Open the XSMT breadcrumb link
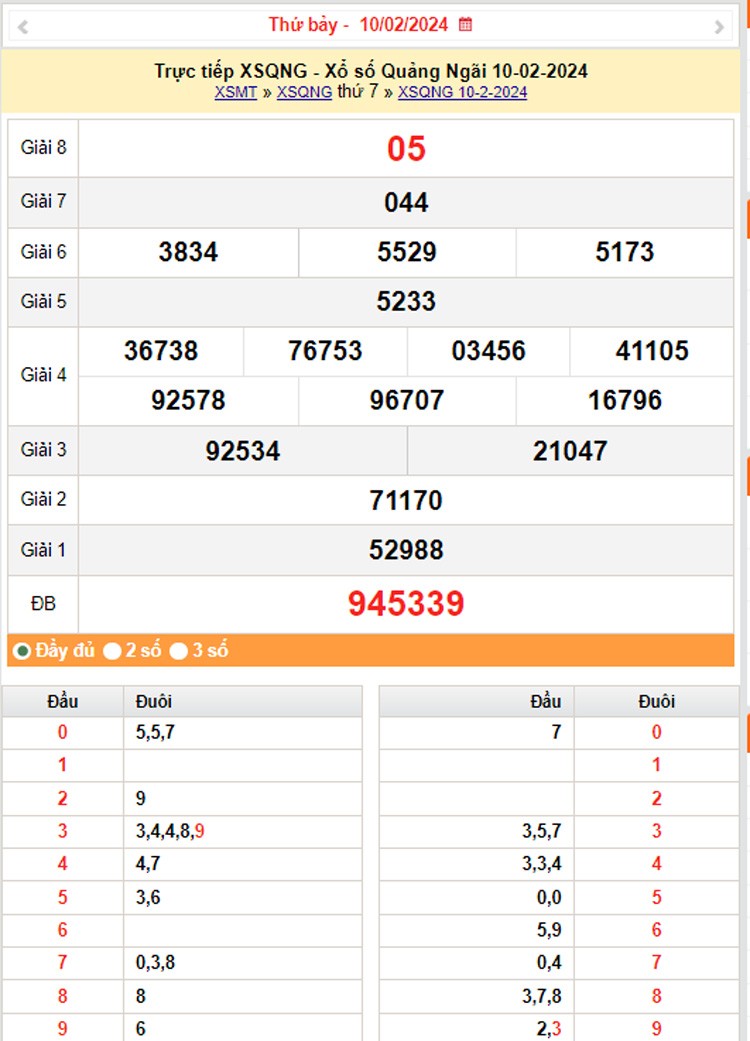The width and height of the screenshot is (750, 1041). 235,92
